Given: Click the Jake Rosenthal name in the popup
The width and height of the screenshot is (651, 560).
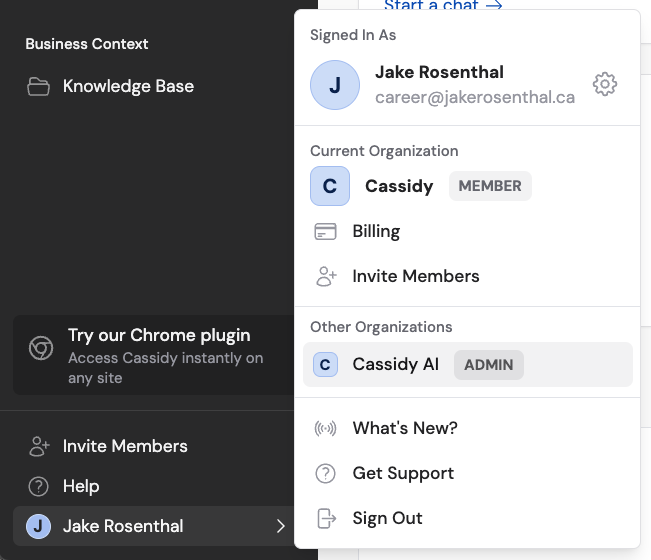Looking at the screenshot, I should tap(439, 72).
